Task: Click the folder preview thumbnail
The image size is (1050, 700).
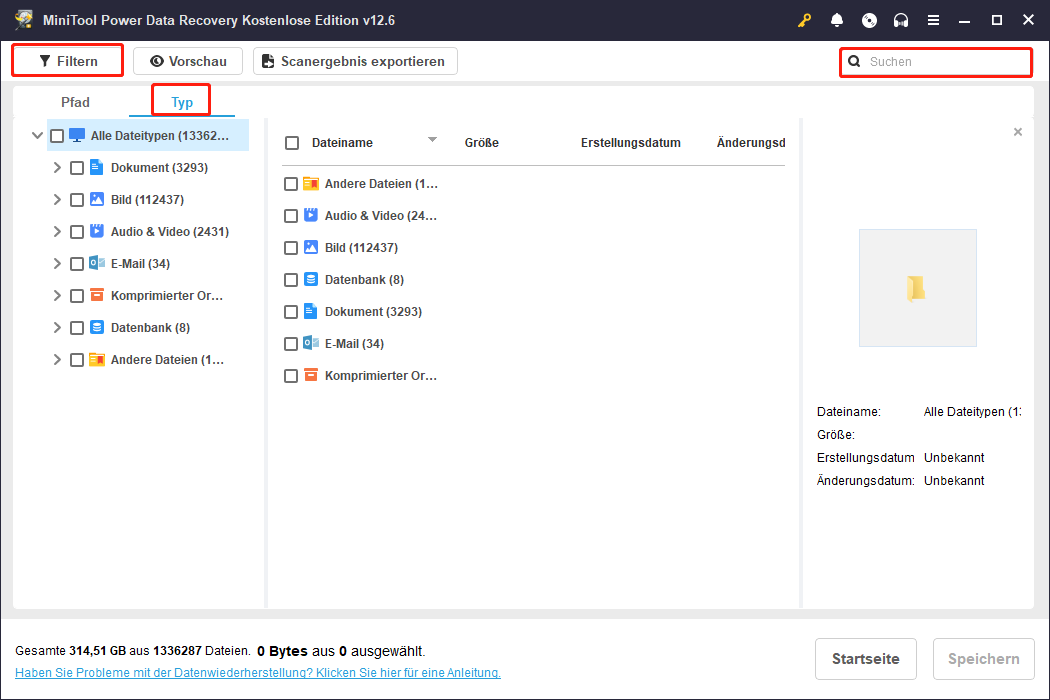Action: point(917,288)
